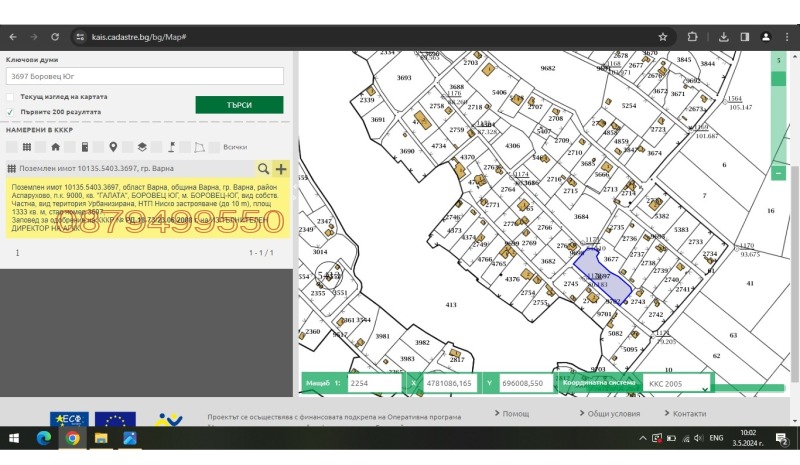This screenshot has height=465, width=800.
Task: Click the keywords search input field
Action: [x=145, y=76]
